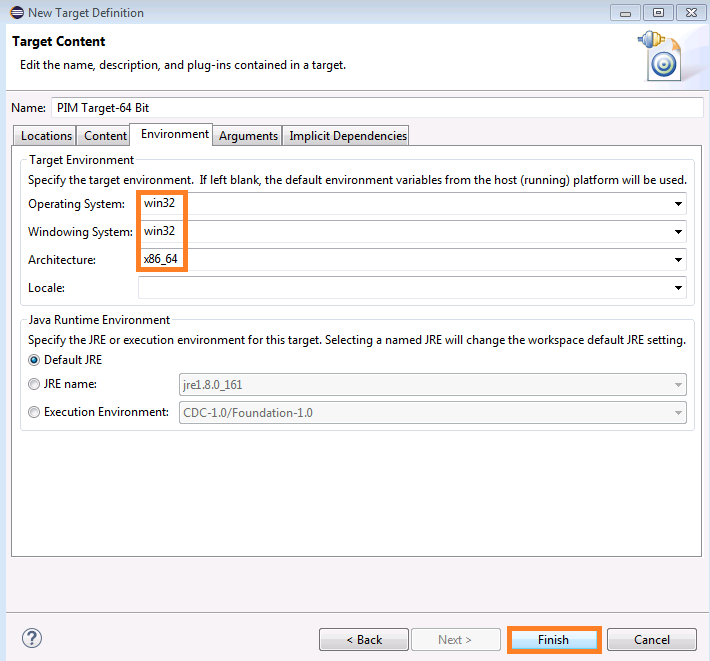Switch to the Arguments tab

(x=248, y=136)
